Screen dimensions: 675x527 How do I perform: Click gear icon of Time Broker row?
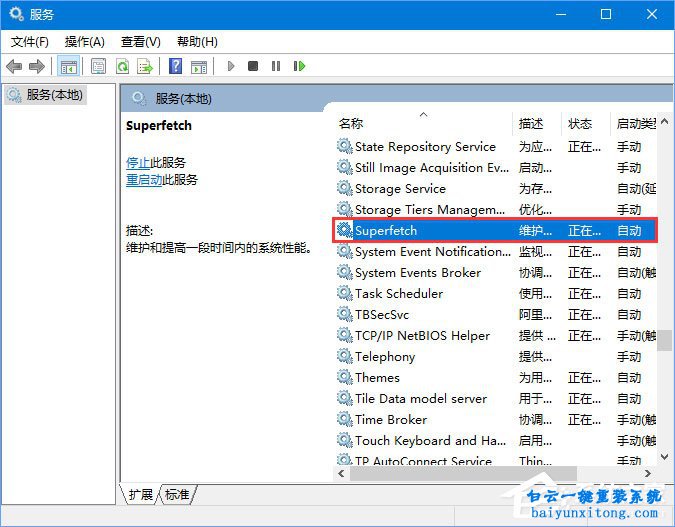344,419
